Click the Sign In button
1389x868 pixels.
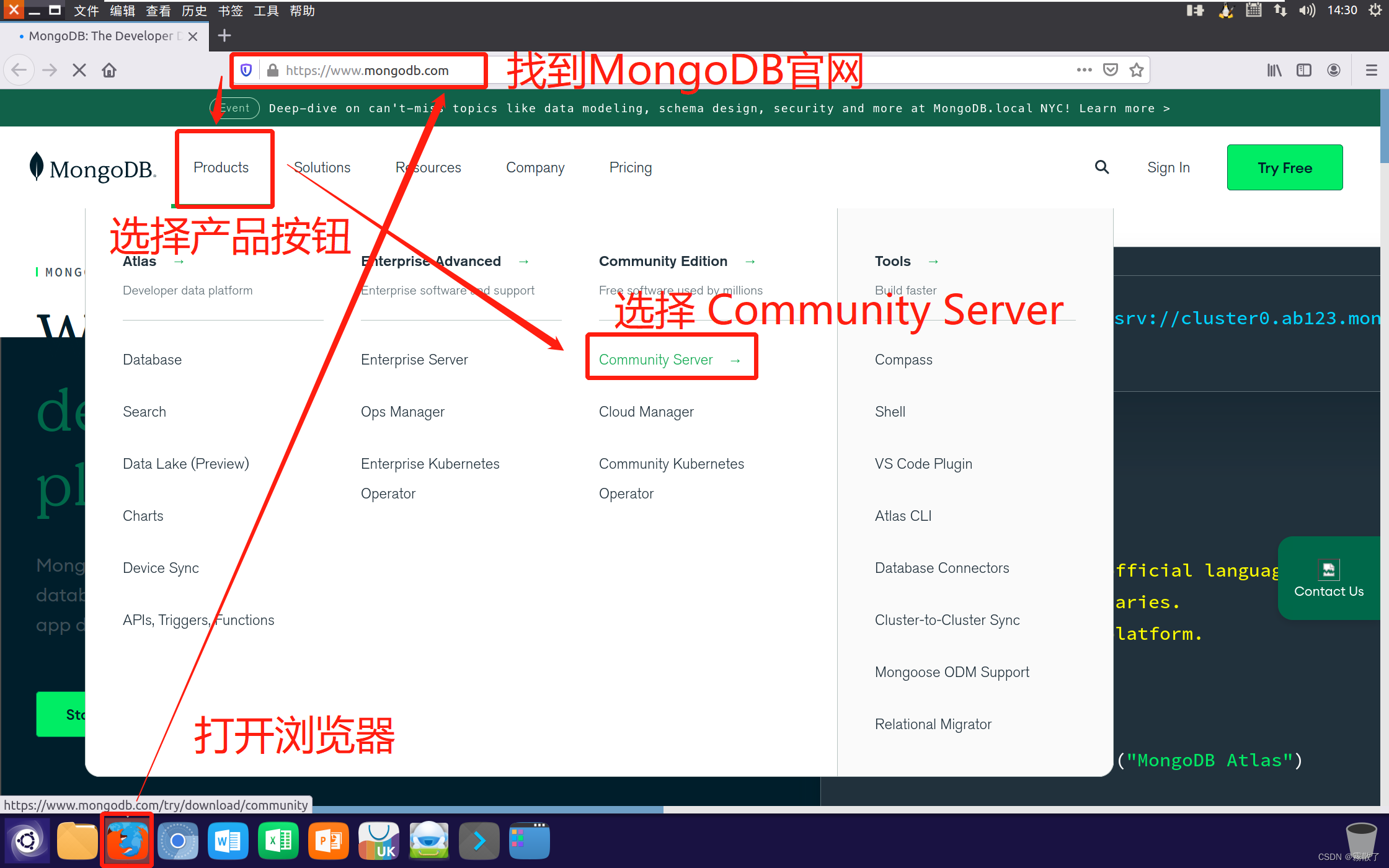pyautogui.click(x=1168, y=166)
